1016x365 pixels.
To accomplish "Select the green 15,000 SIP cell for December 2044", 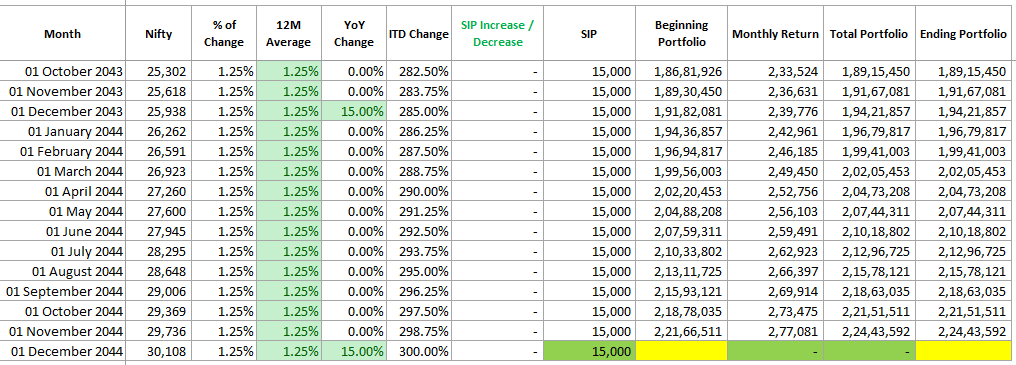I will click(x=590, y=351).
